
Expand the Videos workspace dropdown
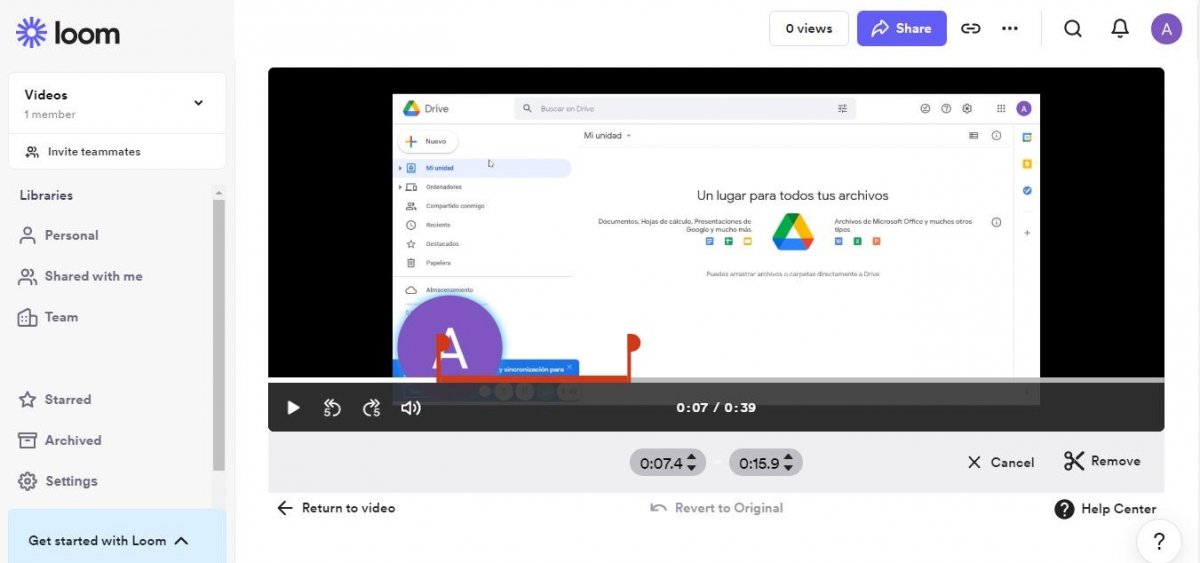coord(198,103)
